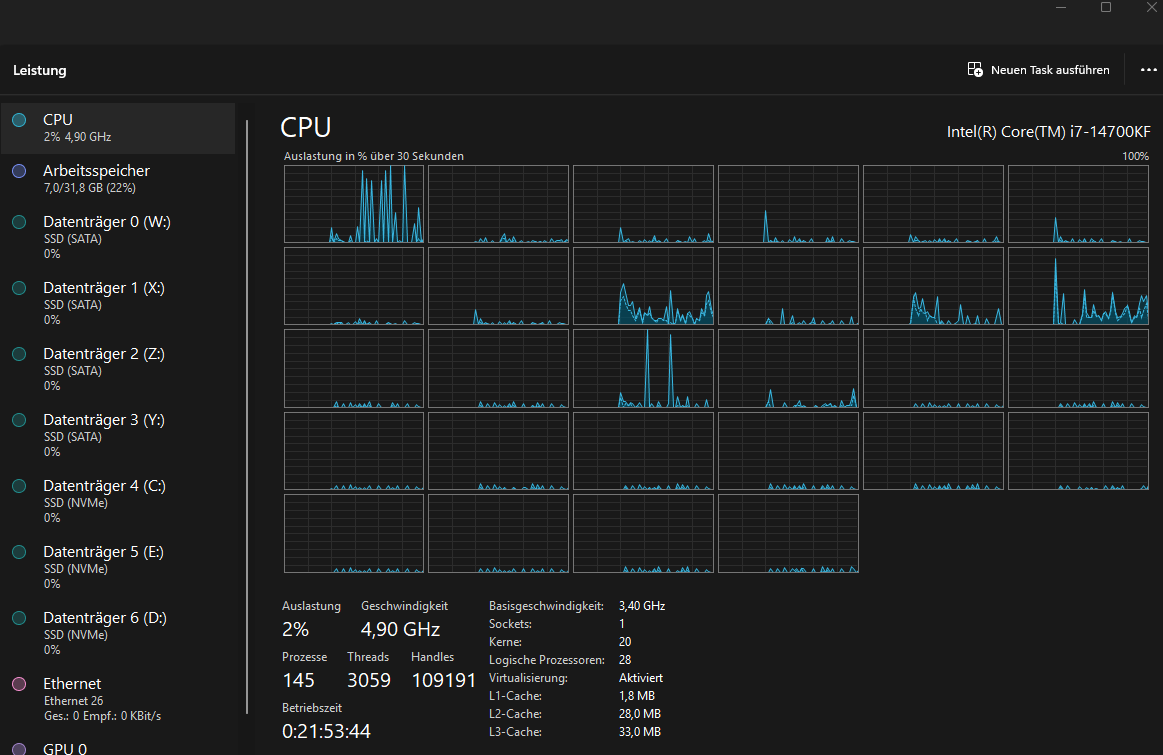Click the Arbeitsspeicher circle icon
Image resolution: width=1163 pixels, height=755 pixels.
tap(19, 171)
